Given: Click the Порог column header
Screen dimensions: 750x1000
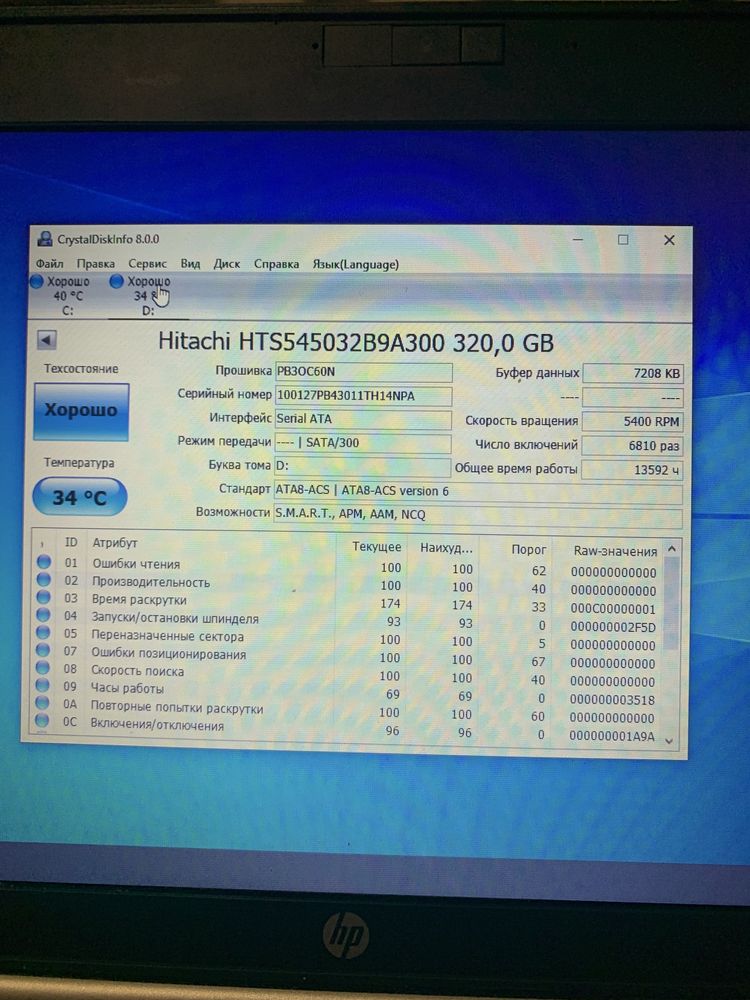Looking at the screenshot, I should [x=529, y=549].
